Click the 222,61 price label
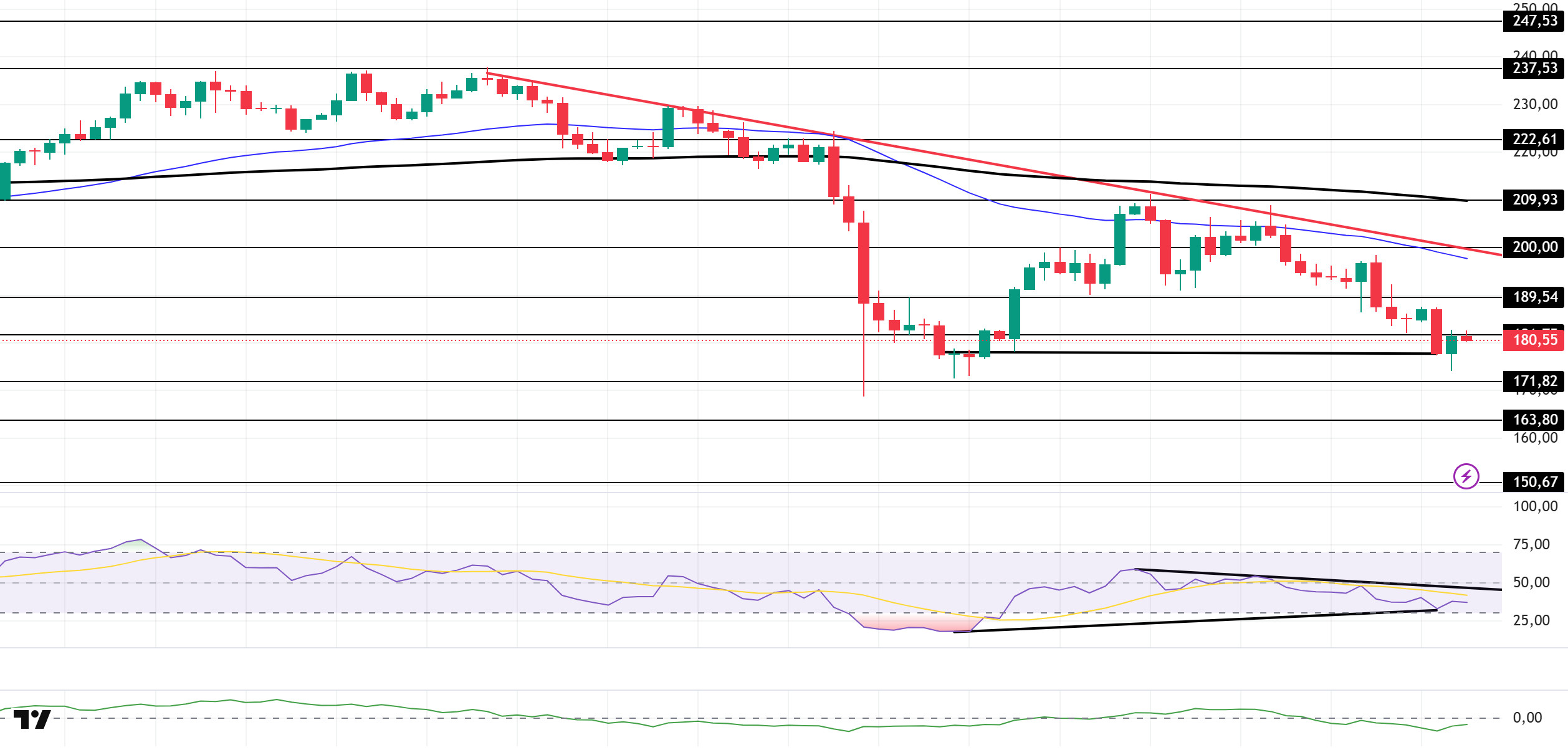Screen dimensions: 1568x755 coord(1534,139)
